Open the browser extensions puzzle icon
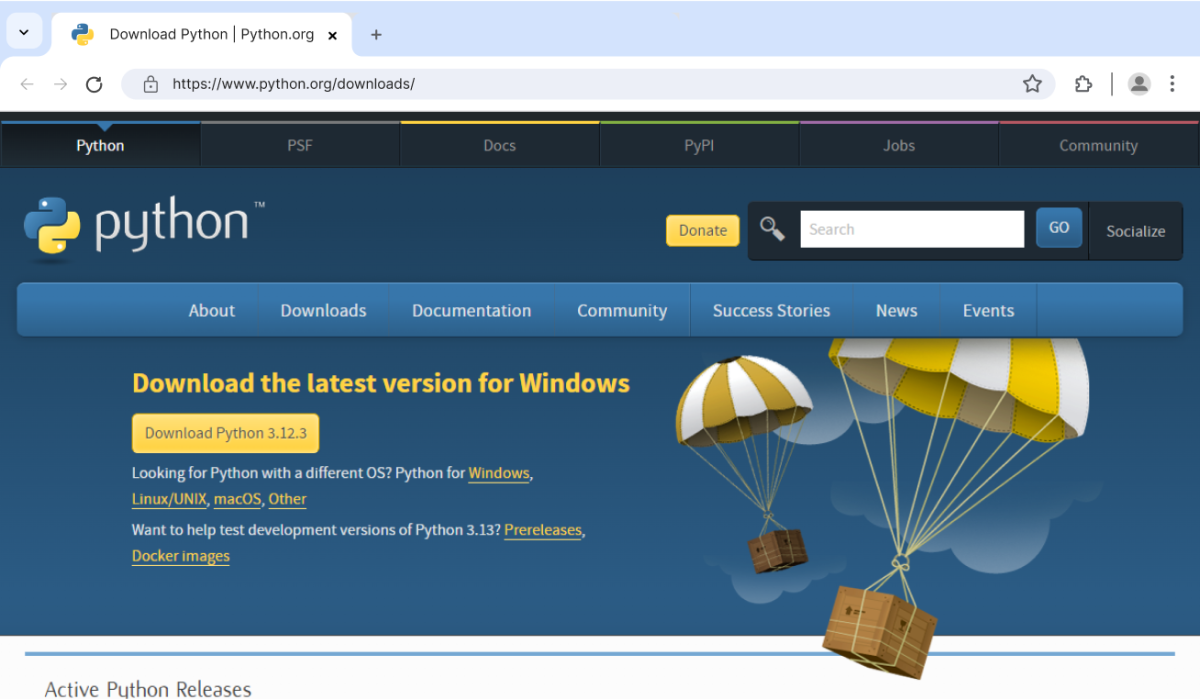This screenshot has width=1200, height=699. pos(1083,84)
